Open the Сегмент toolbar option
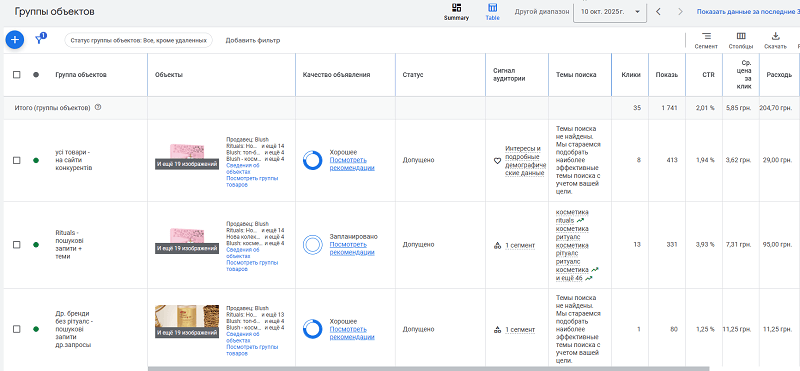Viewport: 800px width, 371px height. click(706, 40)
